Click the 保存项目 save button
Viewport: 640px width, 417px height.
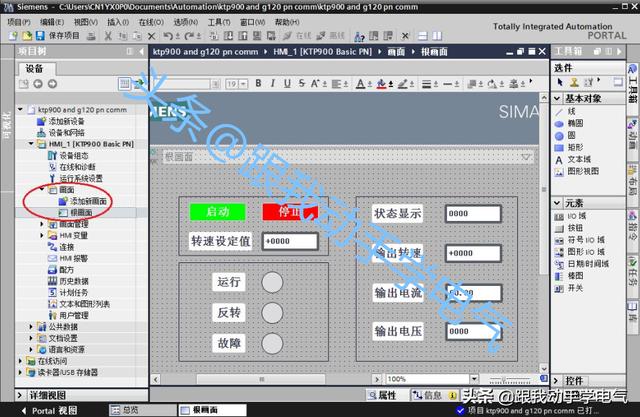pos(58,36)
